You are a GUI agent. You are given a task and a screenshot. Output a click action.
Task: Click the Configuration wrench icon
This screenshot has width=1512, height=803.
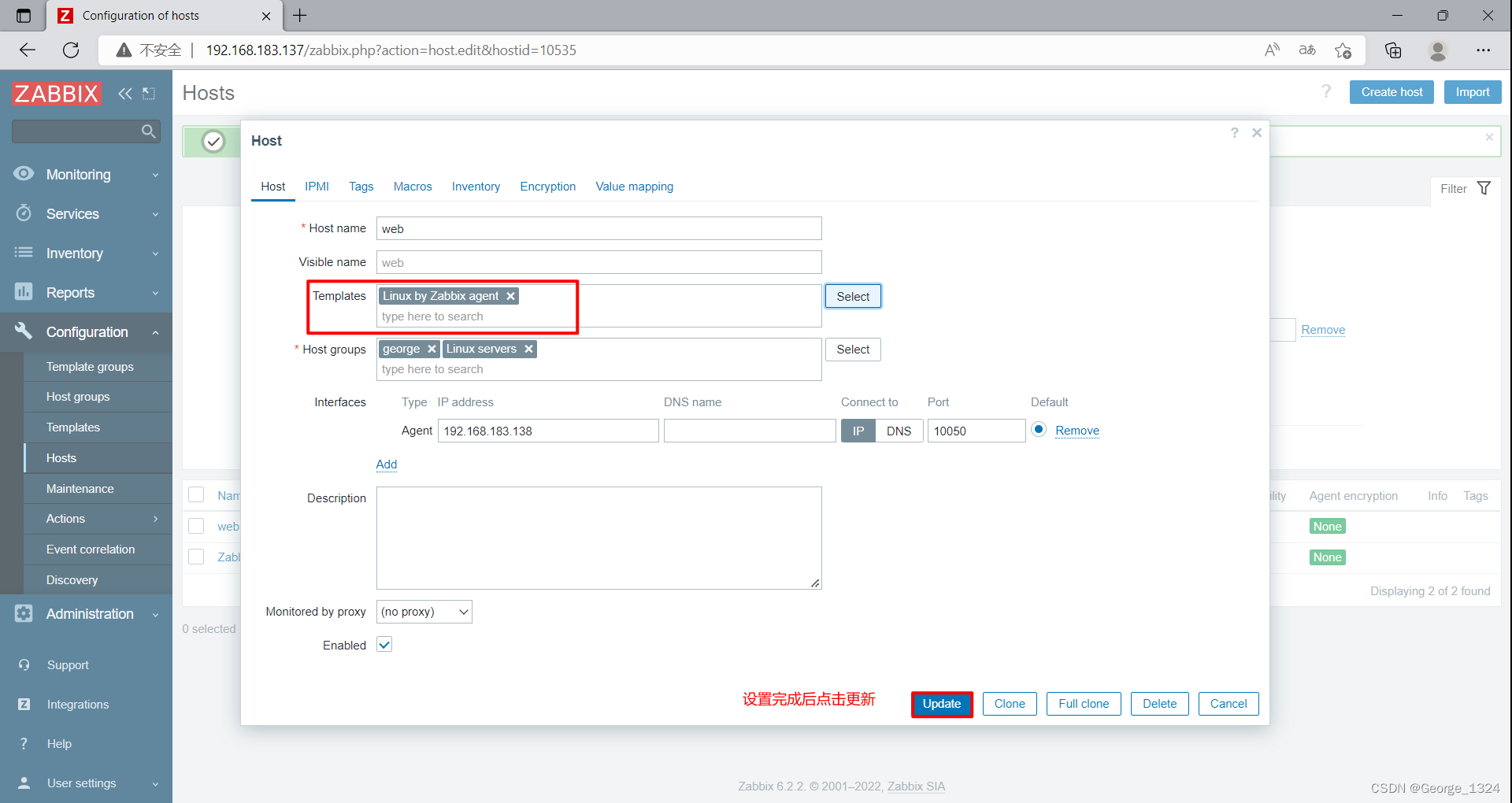(x=24, y=331)
